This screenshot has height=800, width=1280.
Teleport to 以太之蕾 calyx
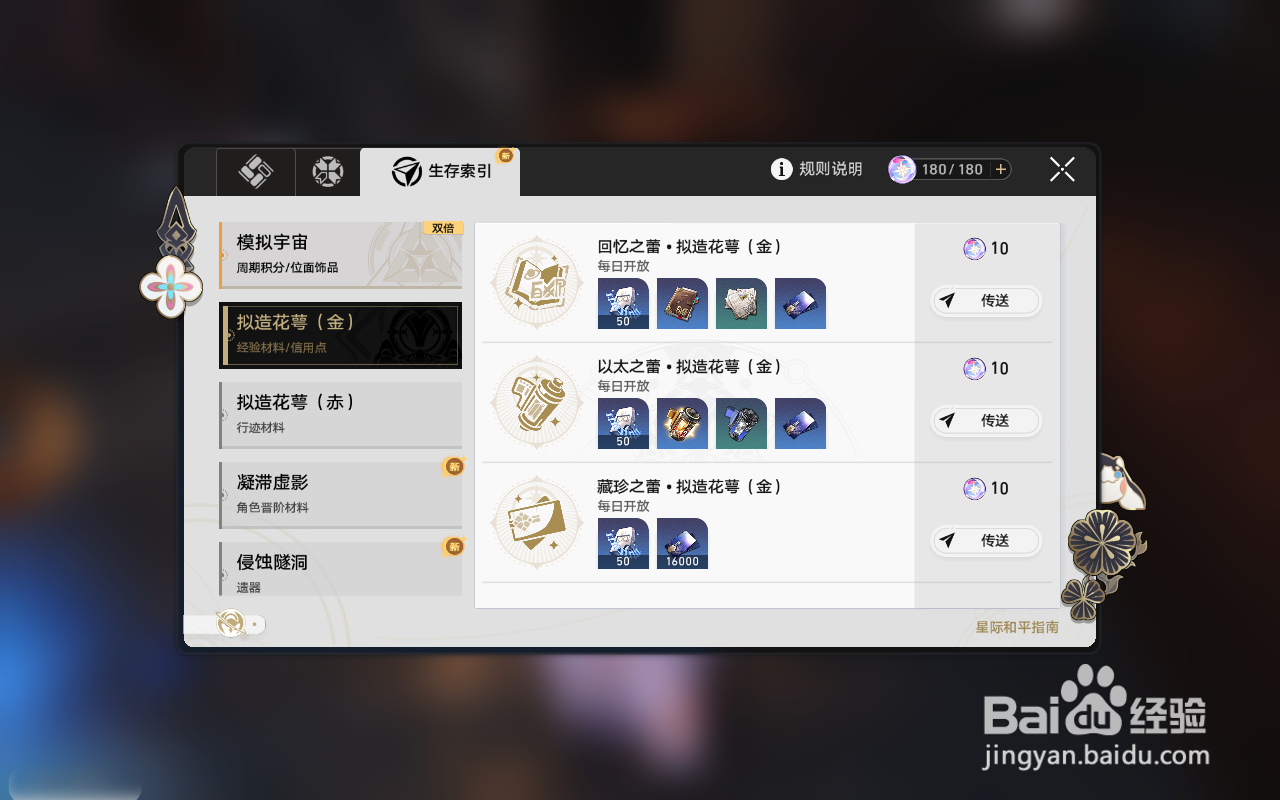click(986, 420)
